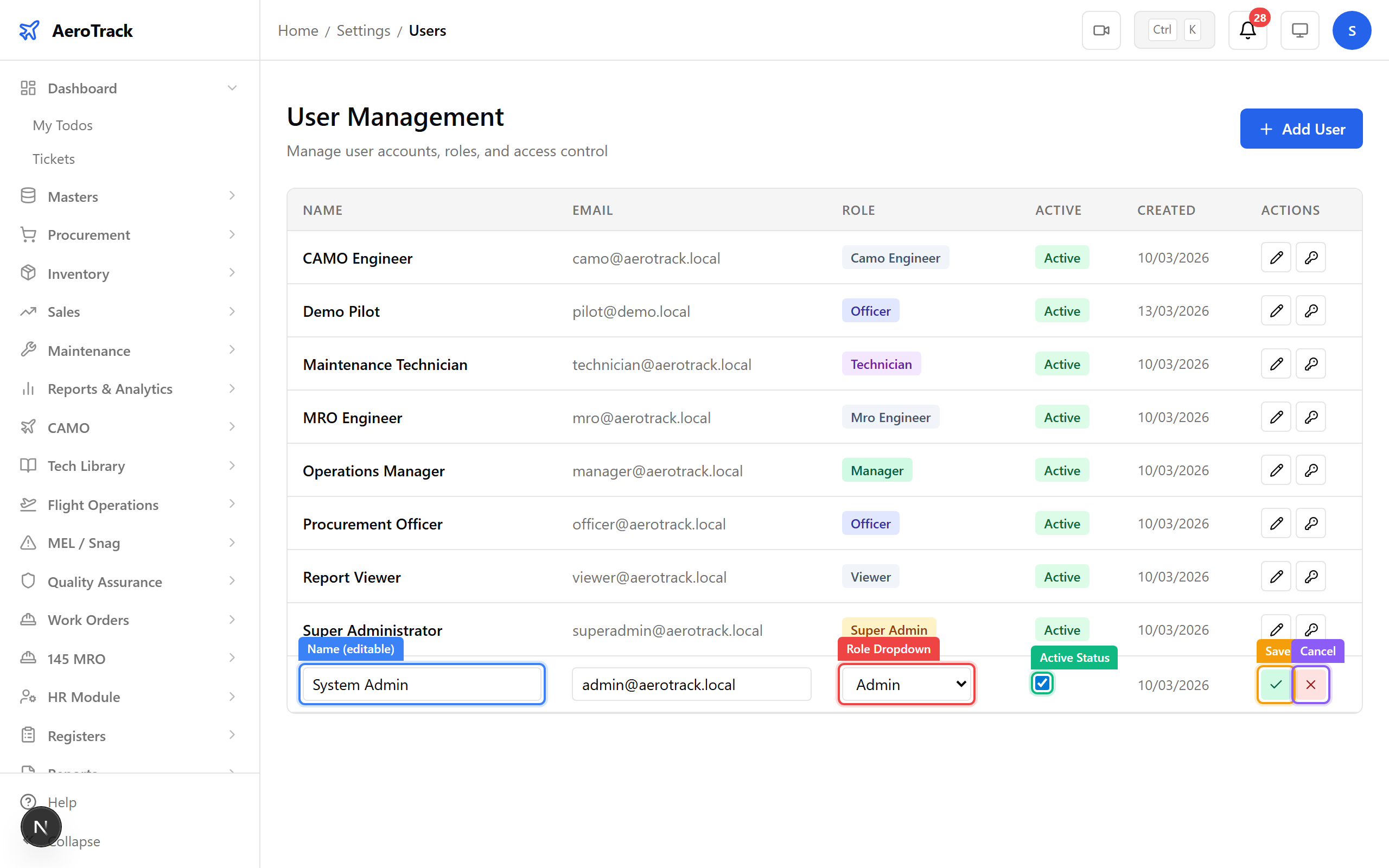Go to Home from the breadcrumb

click(297, 30)
